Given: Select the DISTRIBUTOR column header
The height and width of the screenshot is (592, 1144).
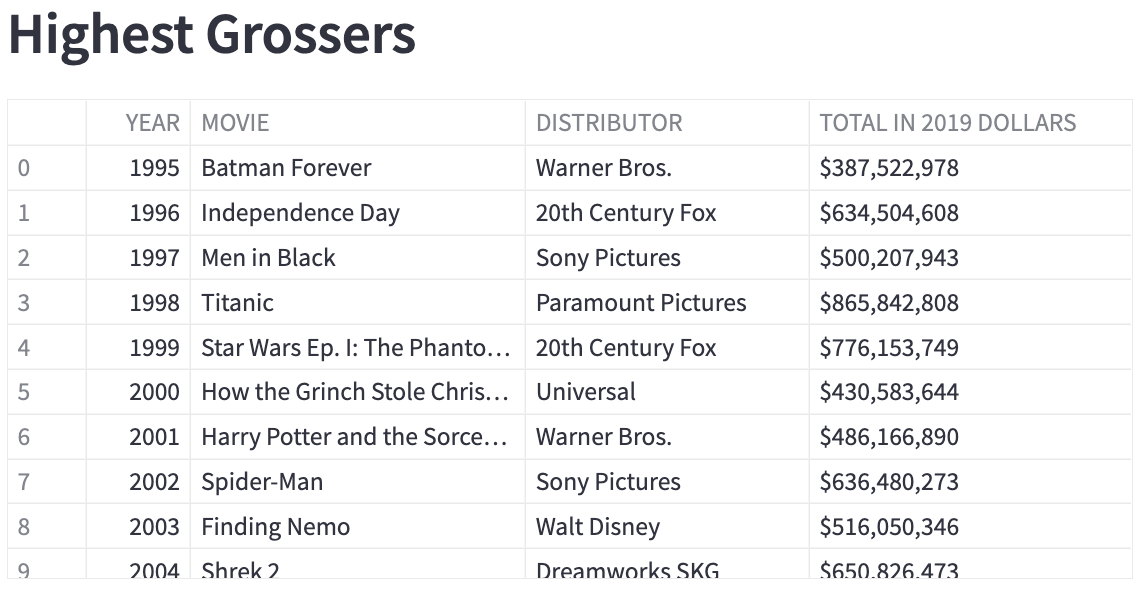Looking at the screenshot, I should click(667, 123).
